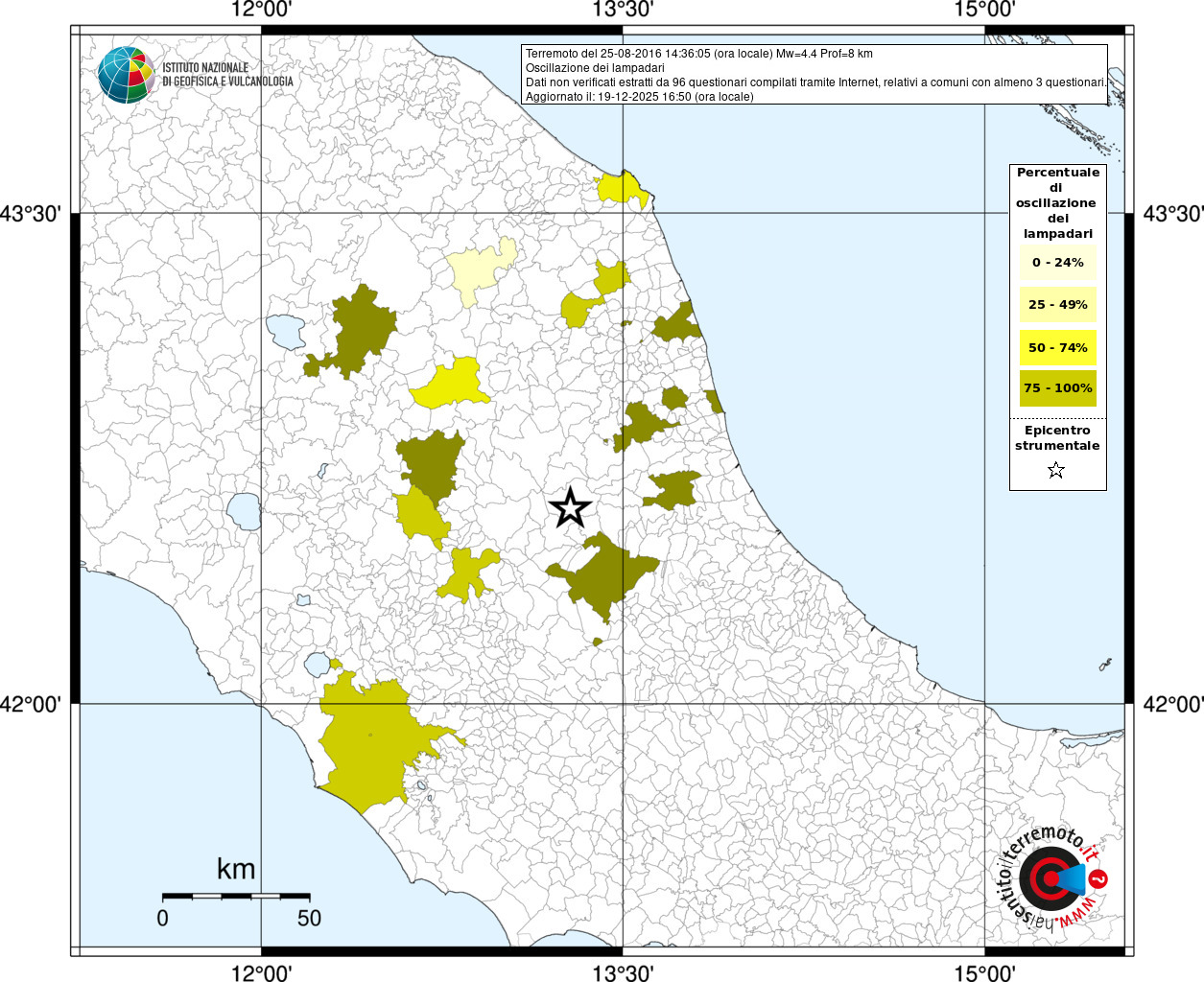The height and width of the screenshot is (982, 1204).
Task: Click the Istituto Nazionale di Geofisica e Vulcanologia text
Action: pos(227,75)
